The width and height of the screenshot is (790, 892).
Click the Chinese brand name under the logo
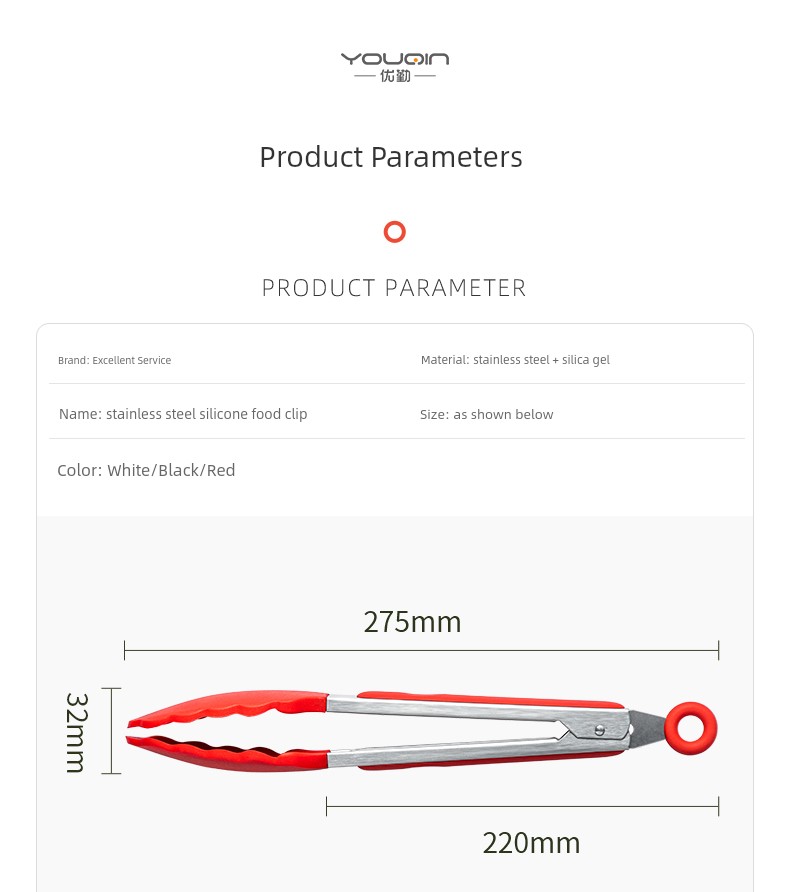click(395, 77)
